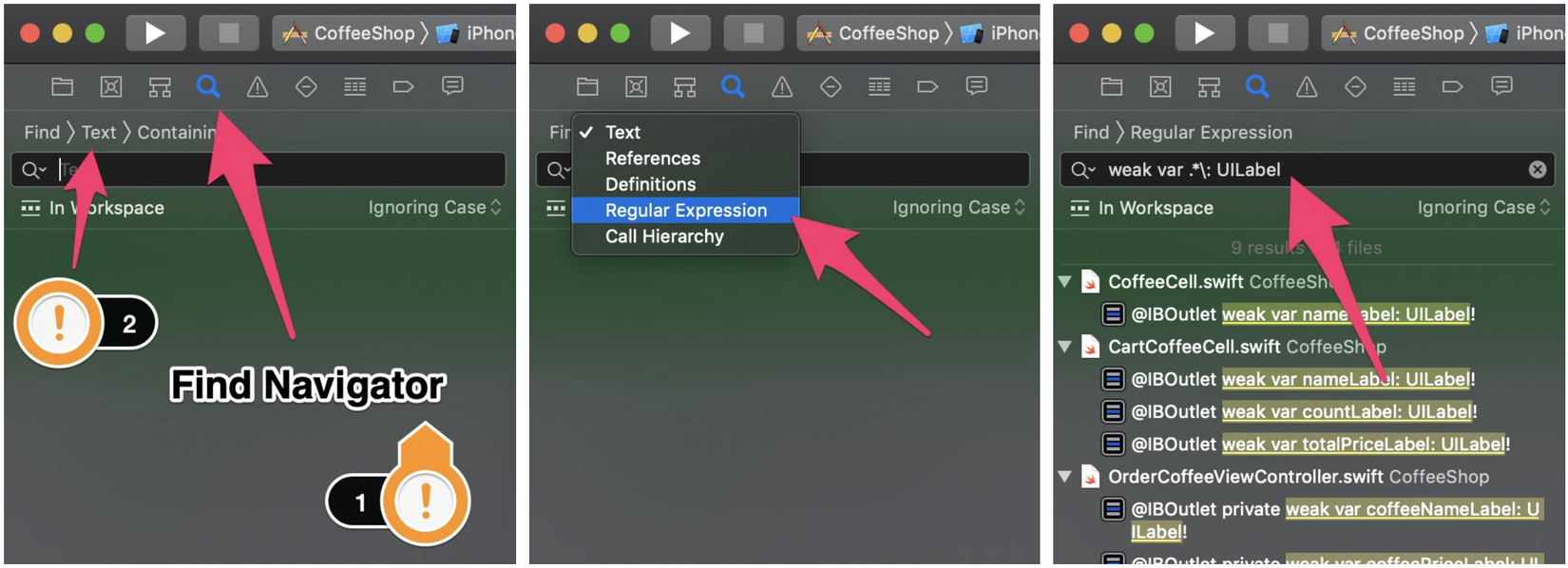This screenshot has width=1568, height=568.
Task: Open Project navigator folder icon in left panel
Action: (63, 87)
